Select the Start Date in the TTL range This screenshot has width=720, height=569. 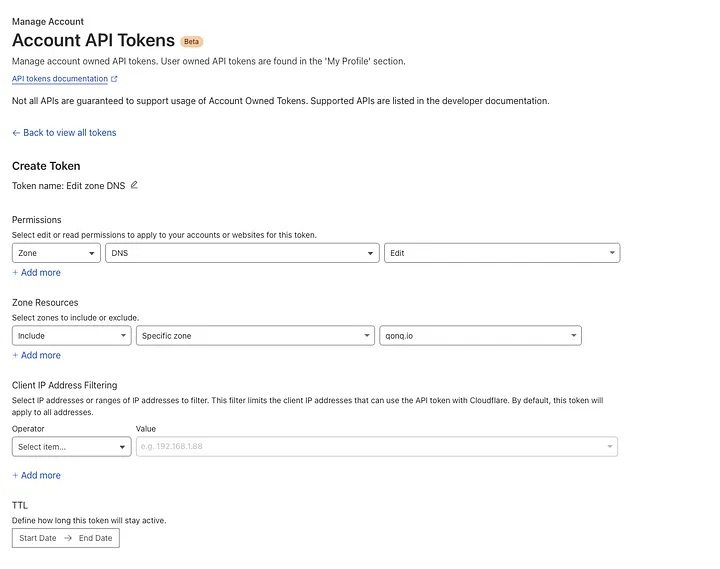[x=38, y=538]
